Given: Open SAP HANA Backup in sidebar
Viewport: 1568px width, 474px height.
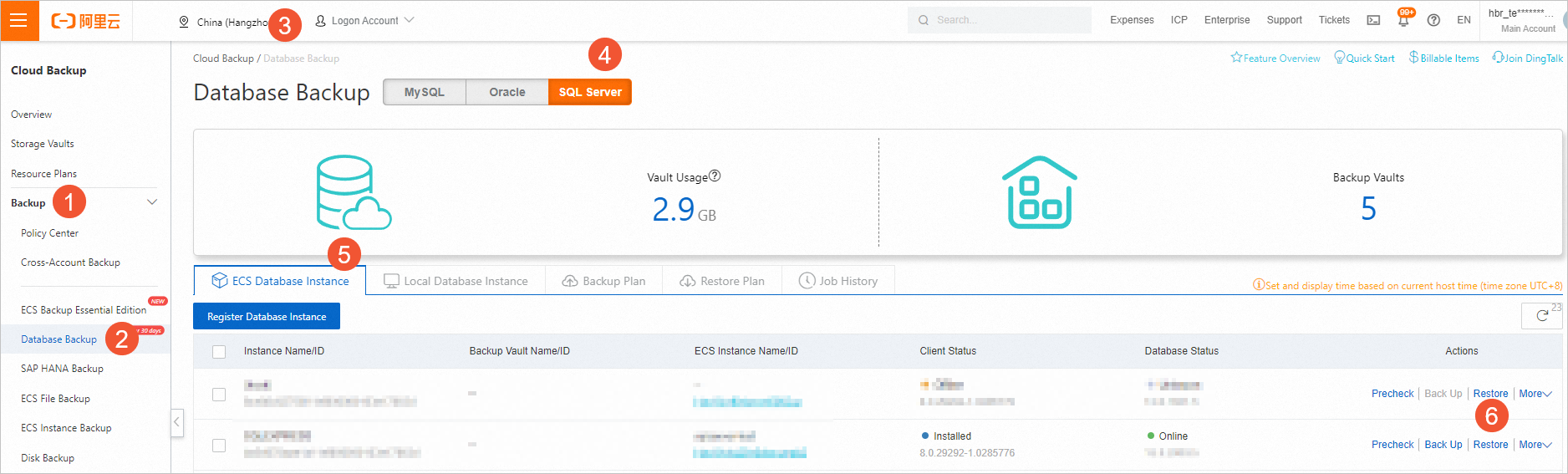Looking at the screenshot, I should click(x=62, y=369).
